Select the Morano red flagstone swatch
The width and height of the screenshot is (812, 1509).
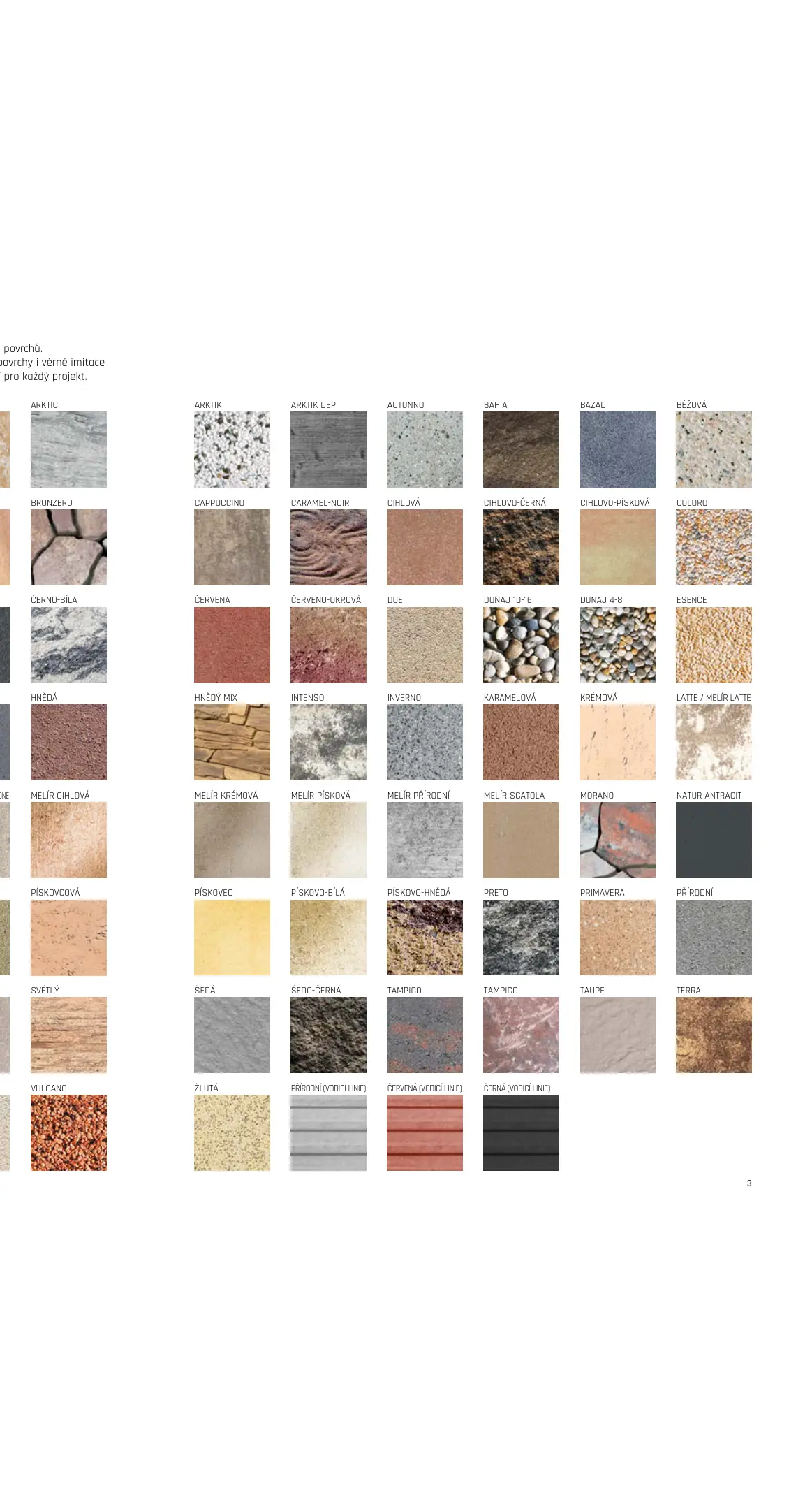[x=617, y=840]
